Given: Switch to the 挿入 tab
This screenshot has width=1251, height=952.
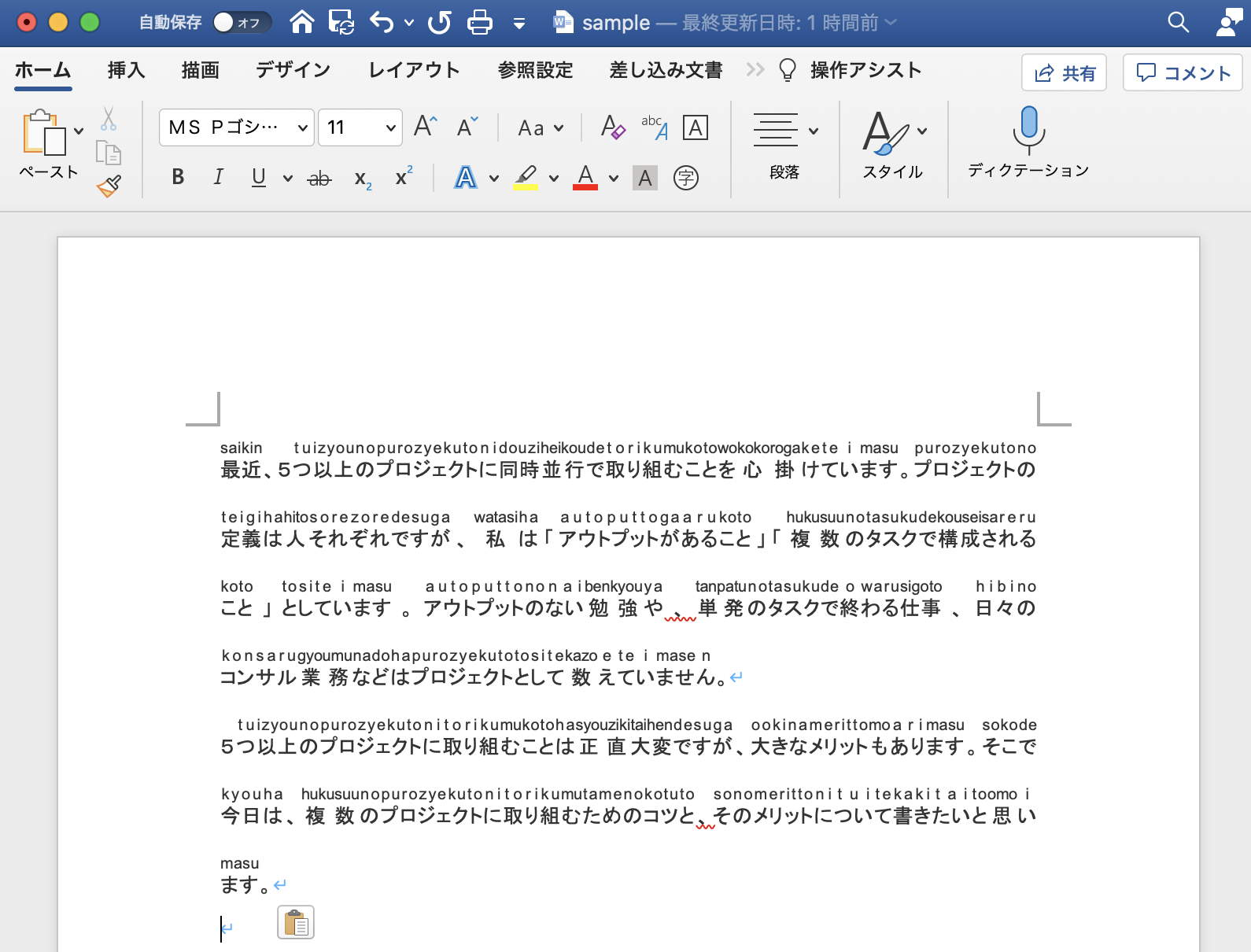Looking at the screenshot, I should [x=127, y=70].
